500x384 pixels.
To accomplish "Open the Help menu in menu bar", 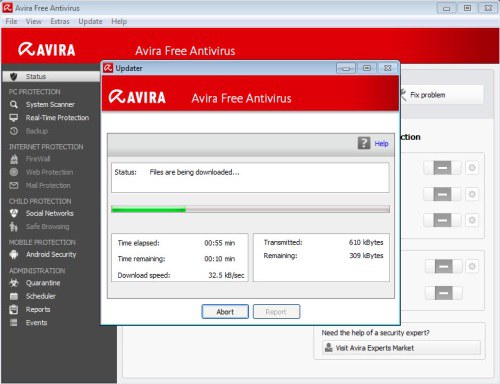I will point(119,21).
